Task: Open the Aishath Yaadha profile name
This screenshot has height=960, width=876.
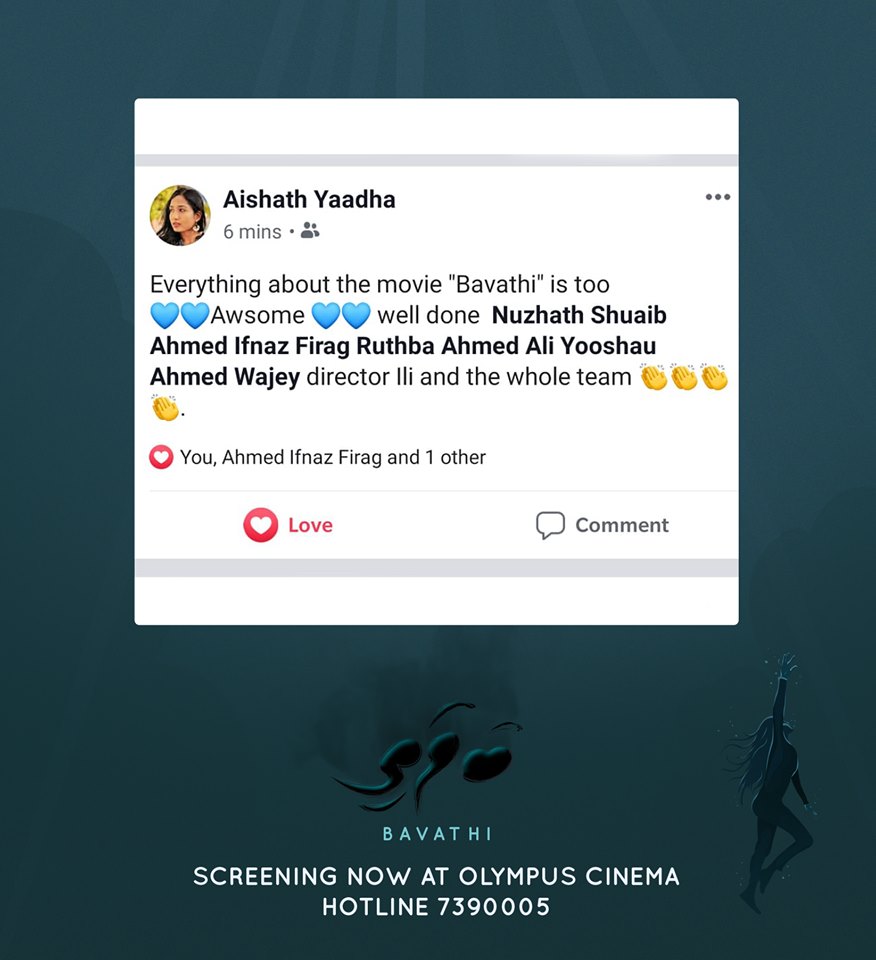Action: [309, 200]
